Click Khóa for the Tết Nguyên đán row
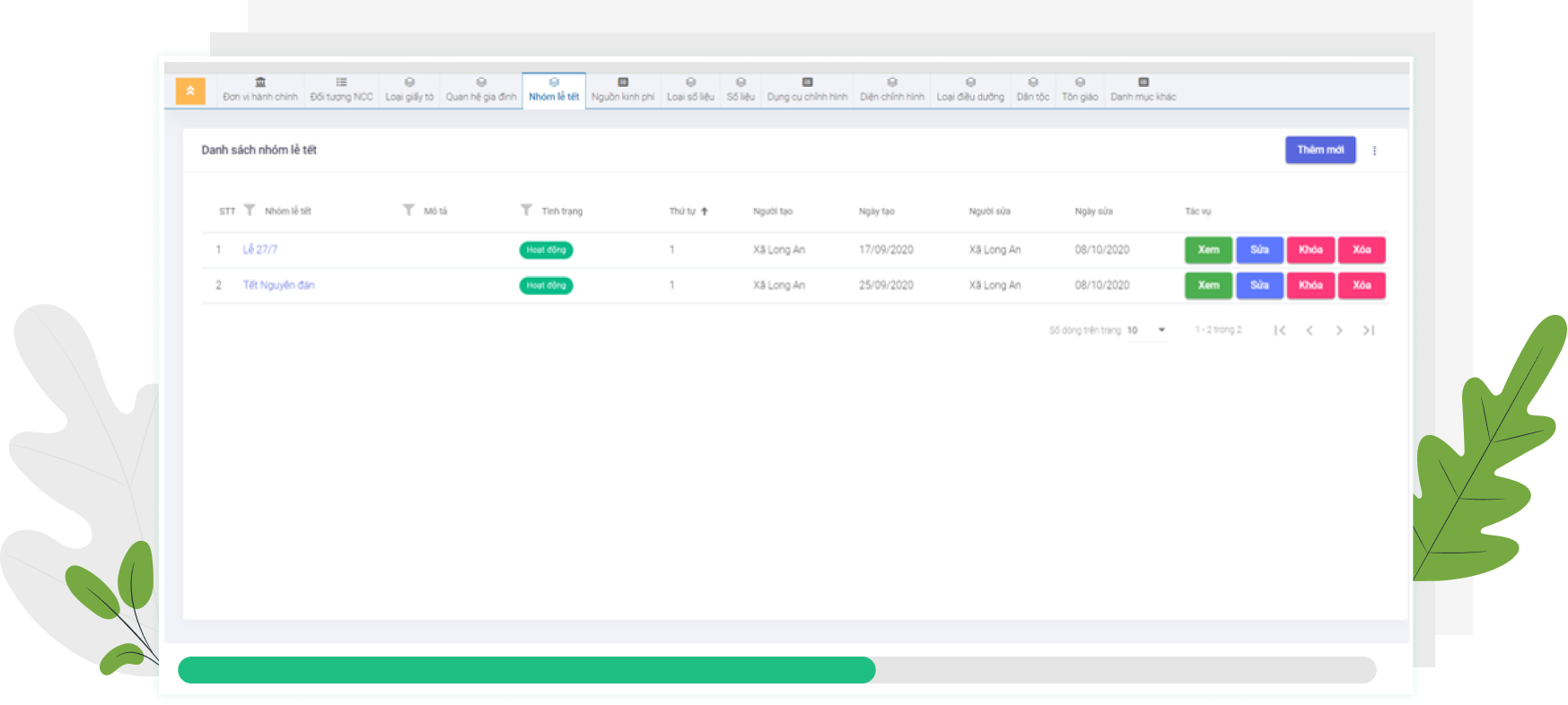The width and height of the screenshot is (1568, 705). [x=1310, y=285]
